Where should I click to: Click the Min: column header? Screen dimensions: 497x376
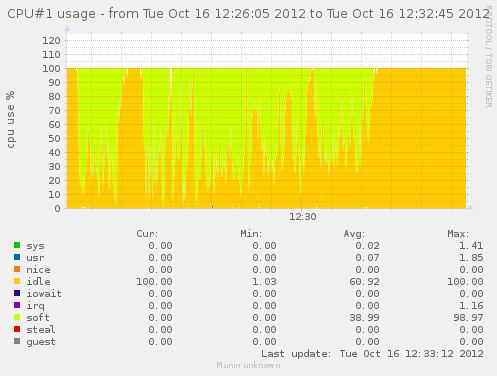point(251,234)
